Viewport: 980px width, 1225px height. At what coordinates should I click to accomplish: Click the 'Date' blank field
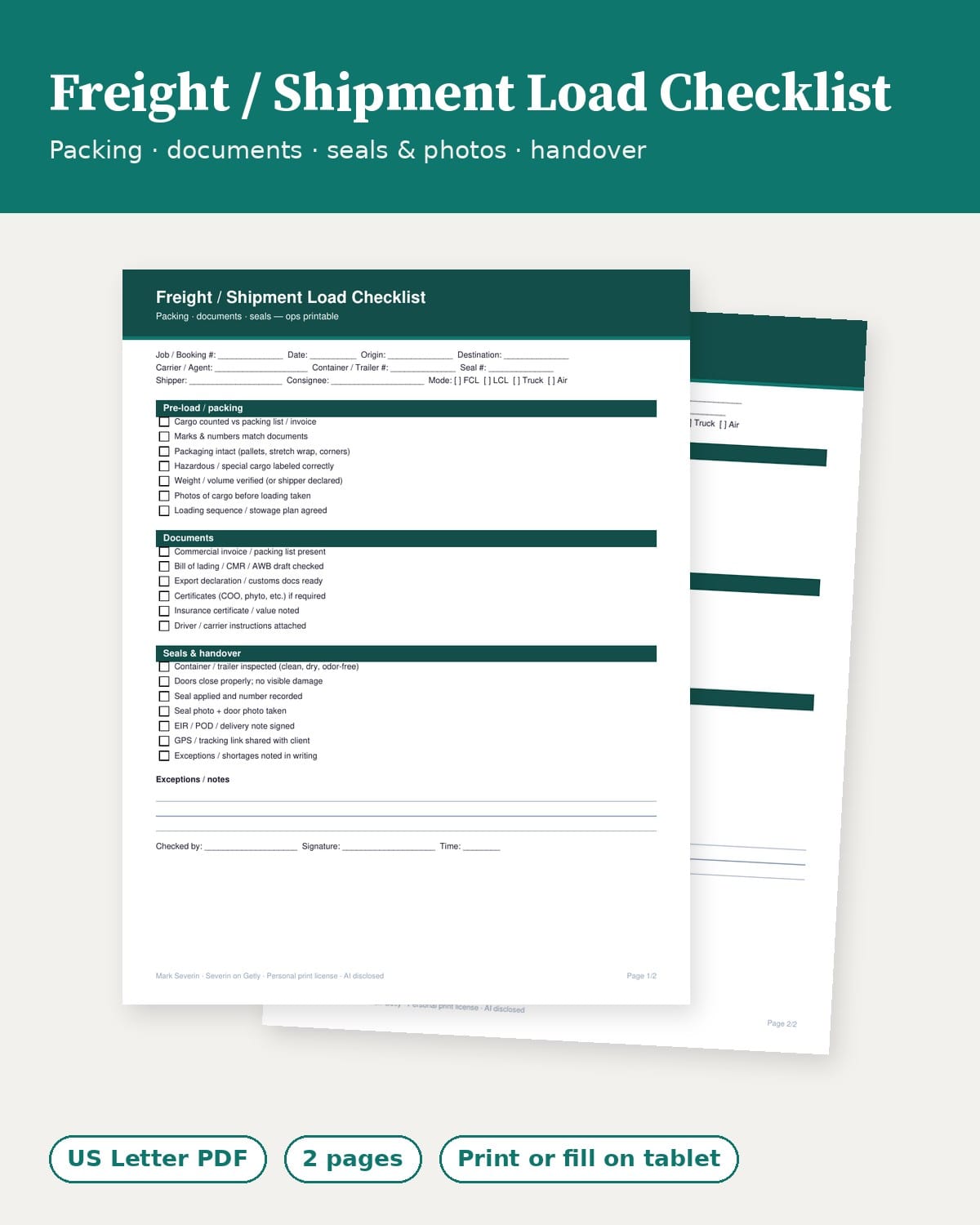click(333, 356)
